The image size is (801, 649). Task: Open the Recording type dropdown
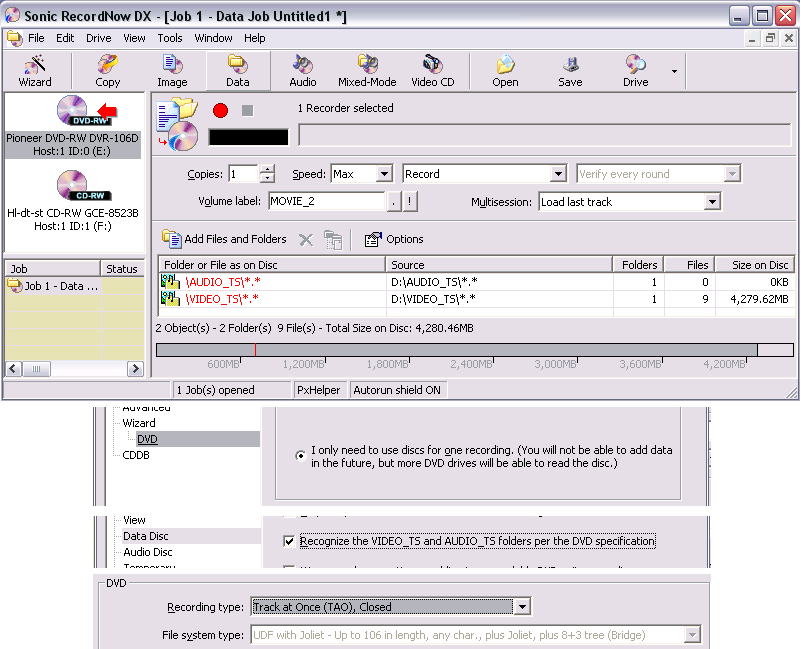pos(522,607)
